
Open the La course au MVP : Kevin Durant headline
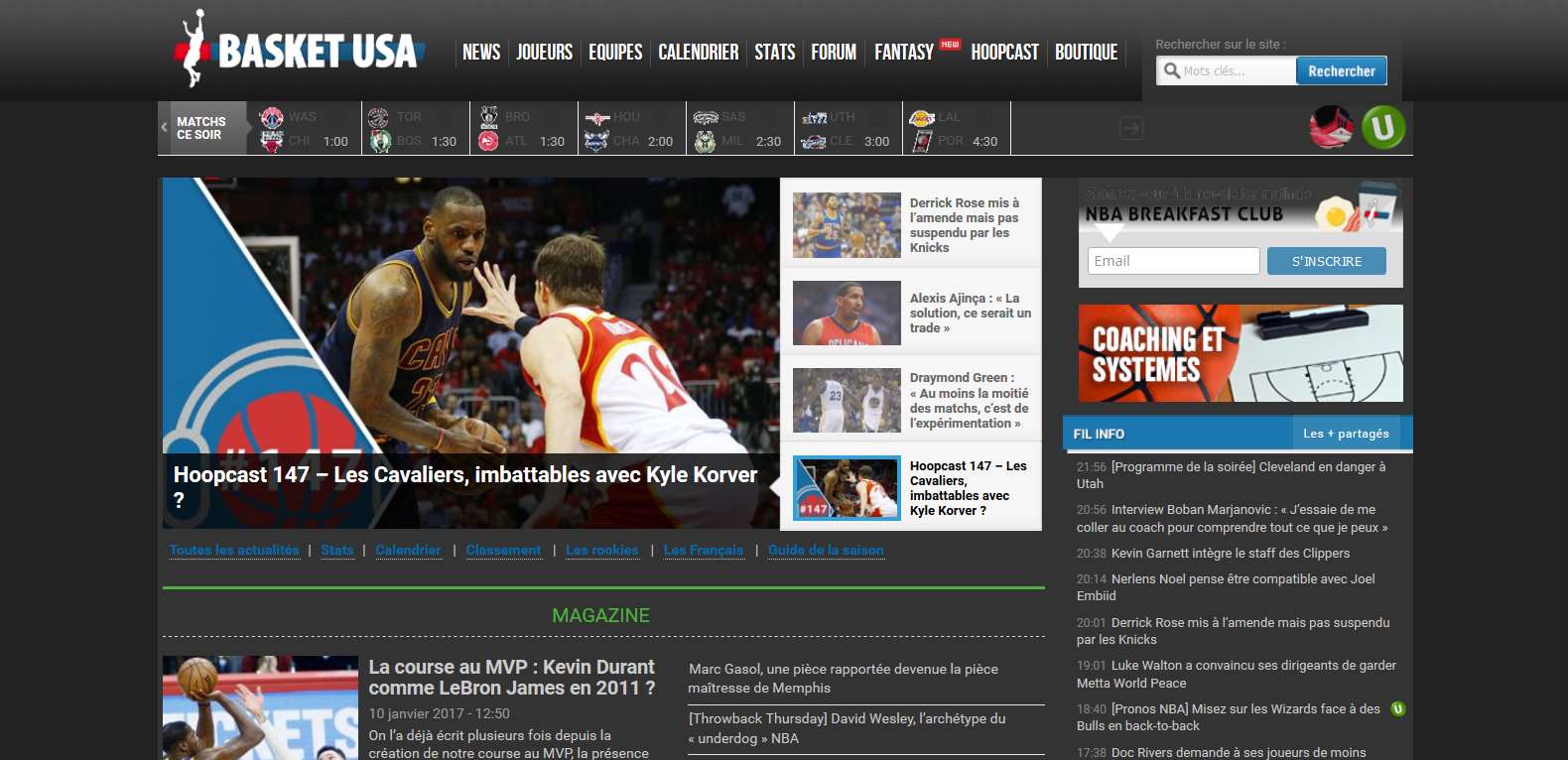[512, 678]
